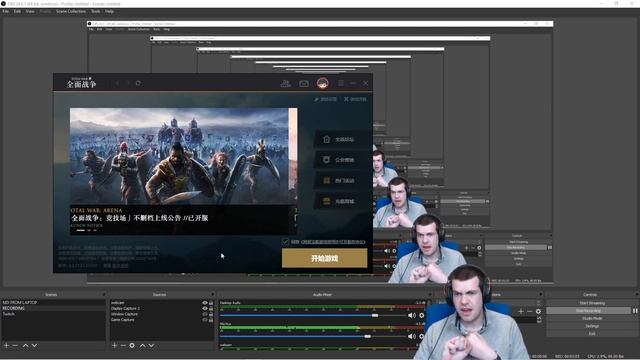Open the gamepad icon in launcher header

pyautogui.click(x=304, y=83)
